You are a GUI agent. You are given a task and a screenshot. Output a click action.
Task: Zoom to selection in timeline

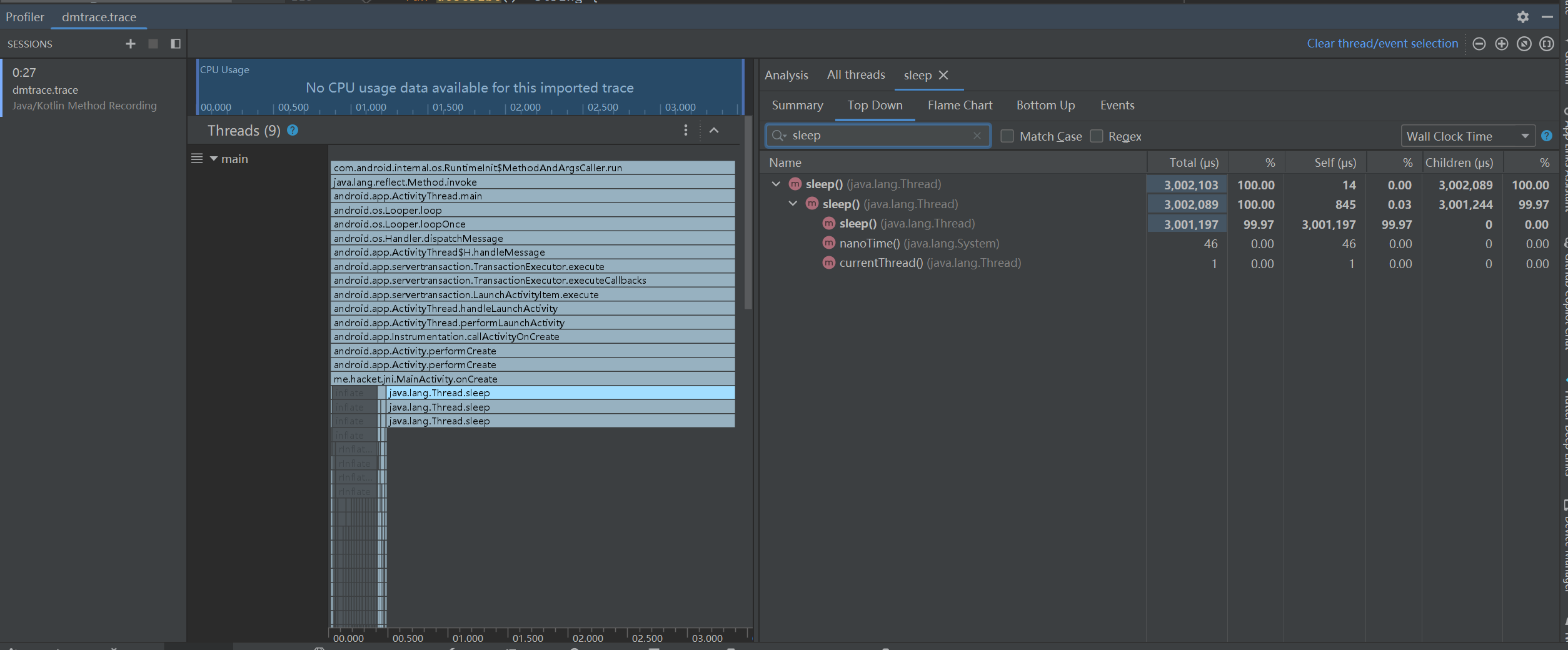pyautogui.click(x=1547, y=44)
